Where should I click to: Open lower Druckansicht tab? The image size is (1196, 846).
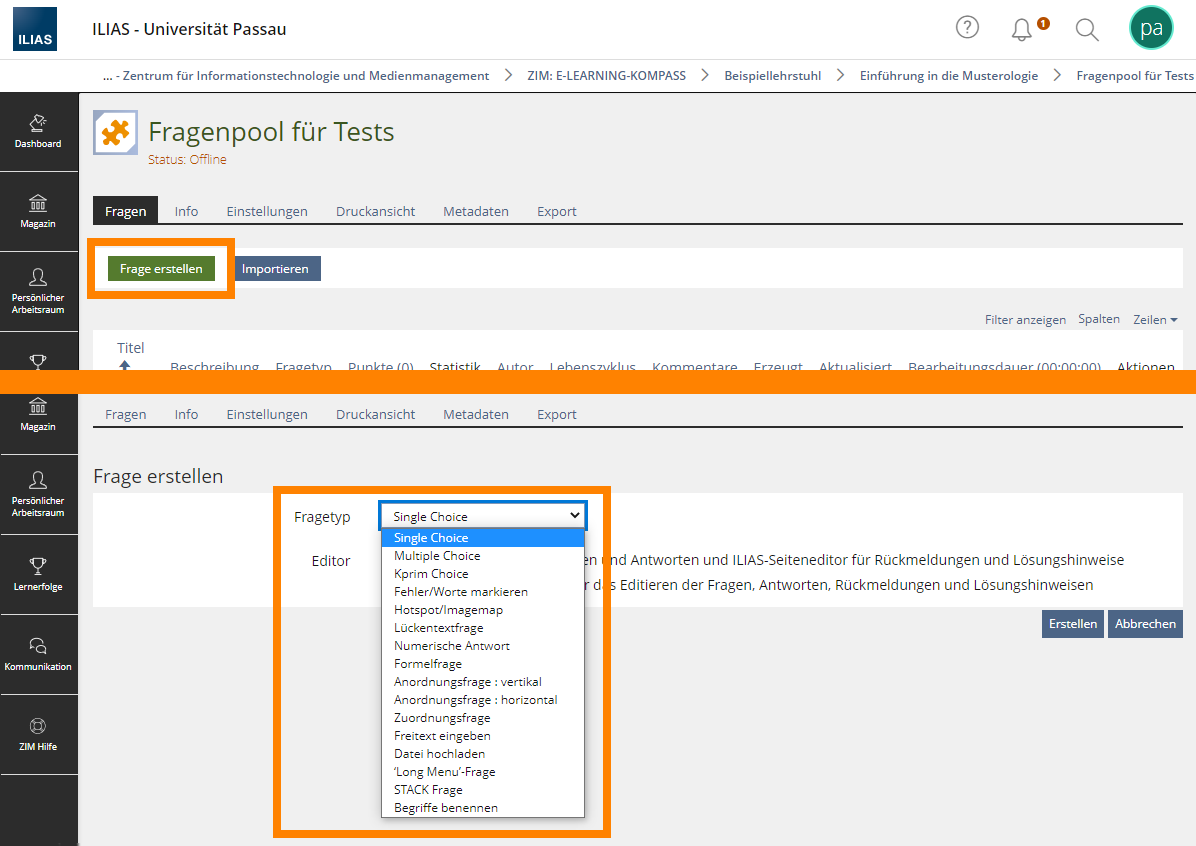[x=375, y=414]
